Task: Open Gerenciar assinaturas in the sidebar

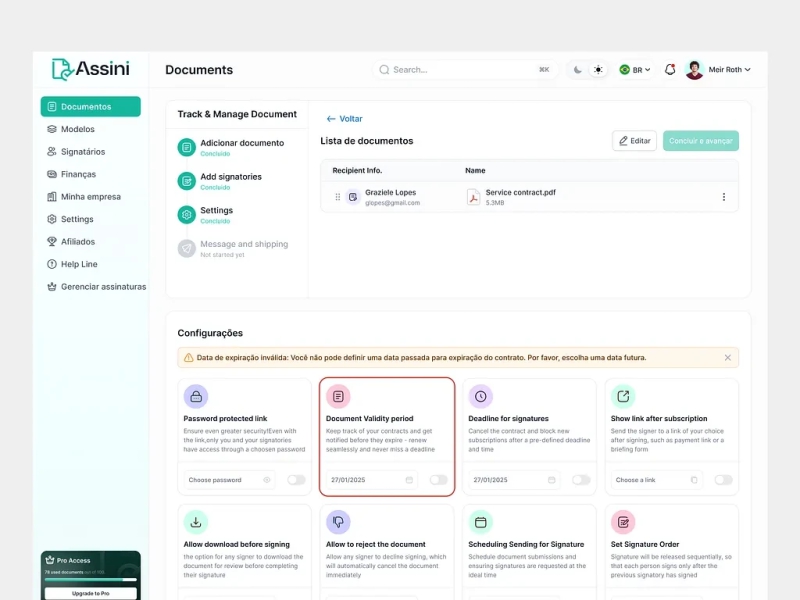Action: pyautogui.click(x=96, y=286)
